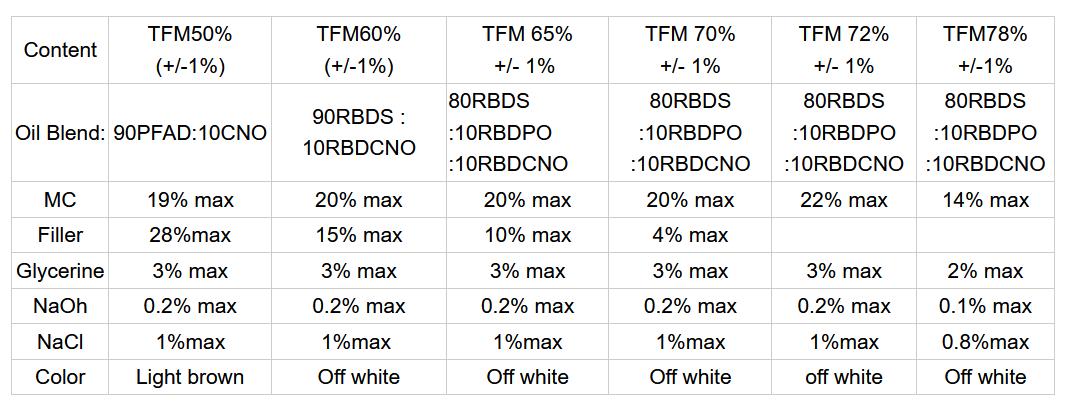Click the "Content" header cell
Screen dimensions: 1081x409
tap(60, 50)
